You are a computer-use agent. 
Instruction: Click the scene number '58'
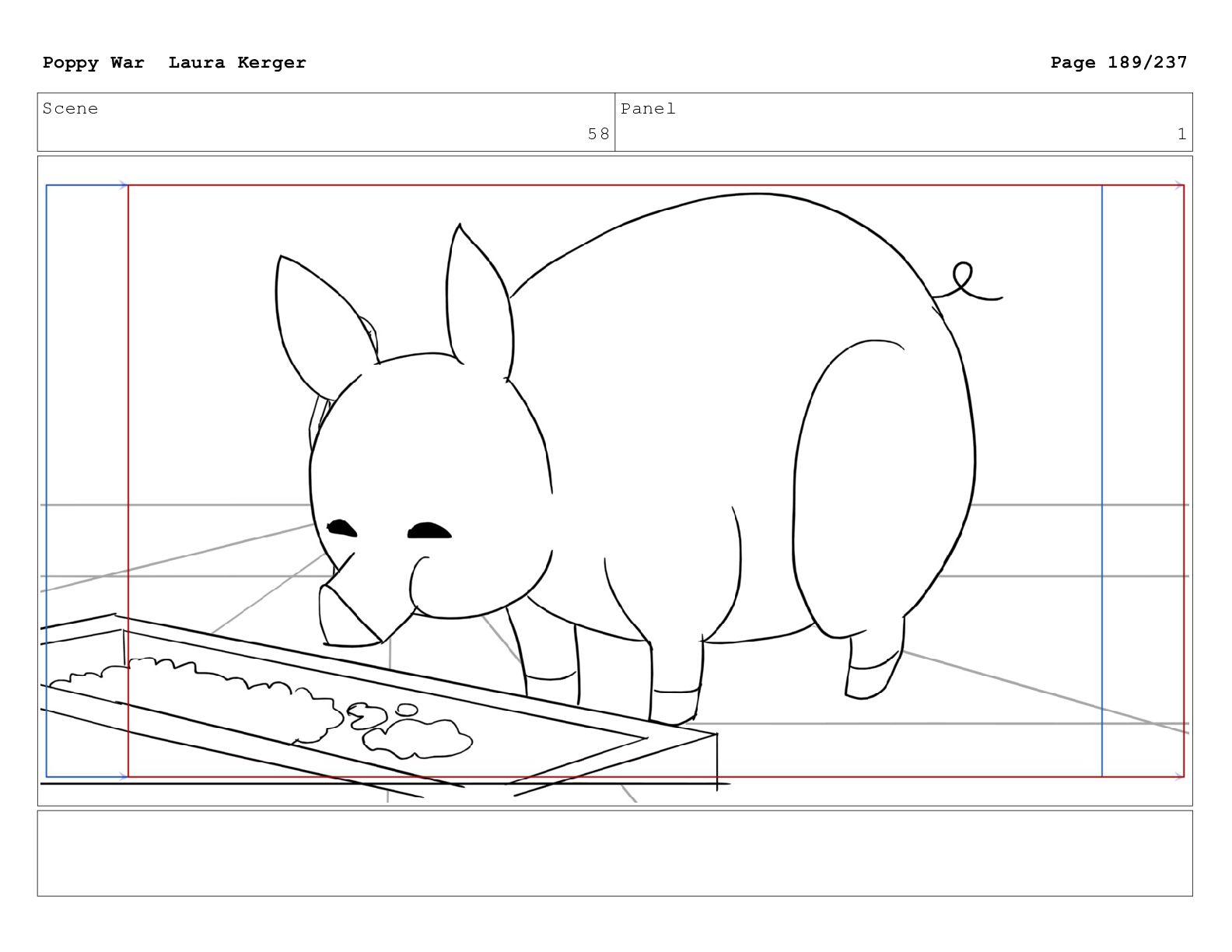tap(598, 134)
